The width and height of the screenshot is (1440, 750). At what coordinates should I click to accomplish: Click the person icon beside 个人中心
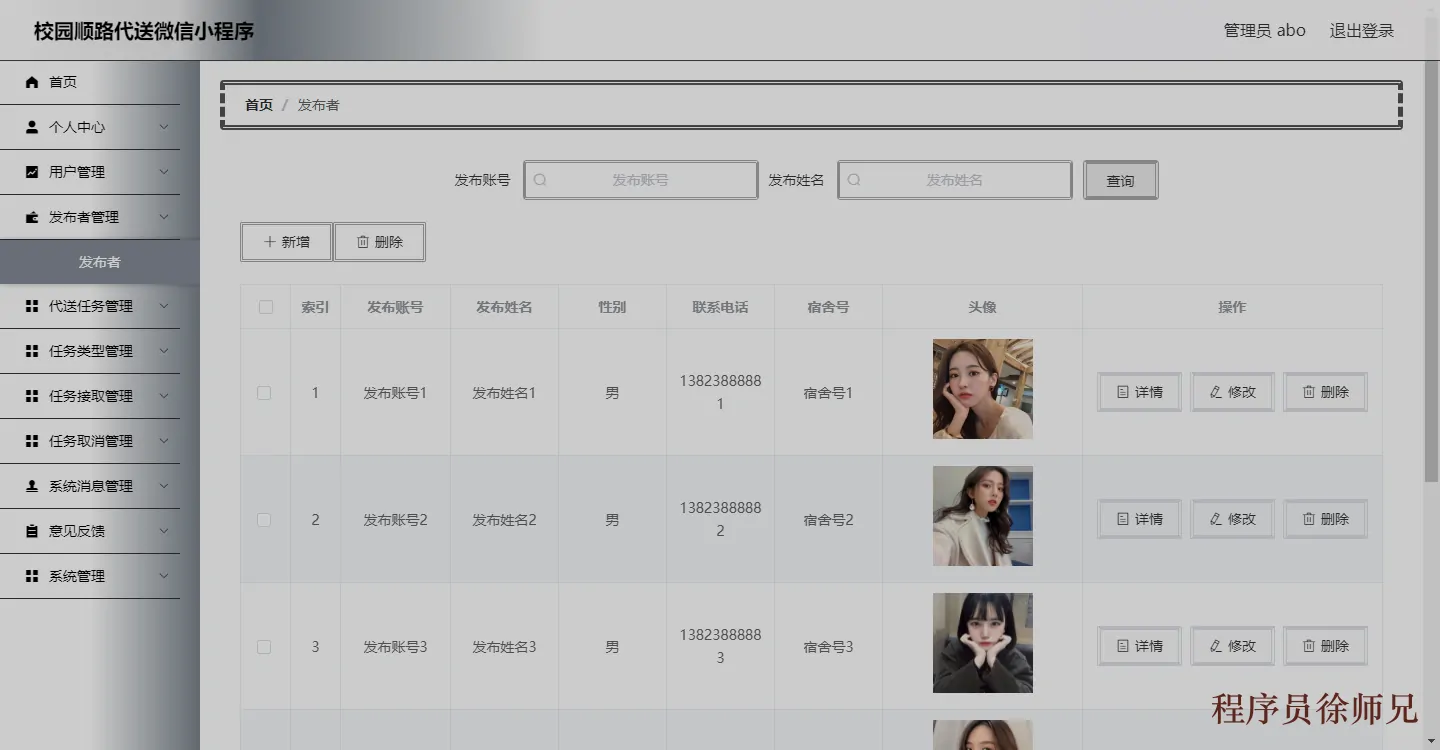[32, 127]
